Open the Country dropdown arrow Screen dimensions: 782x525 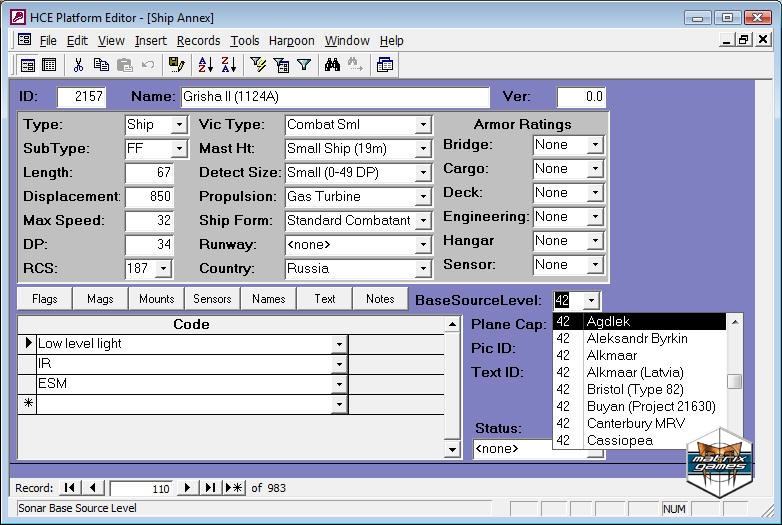pos(423,269)
